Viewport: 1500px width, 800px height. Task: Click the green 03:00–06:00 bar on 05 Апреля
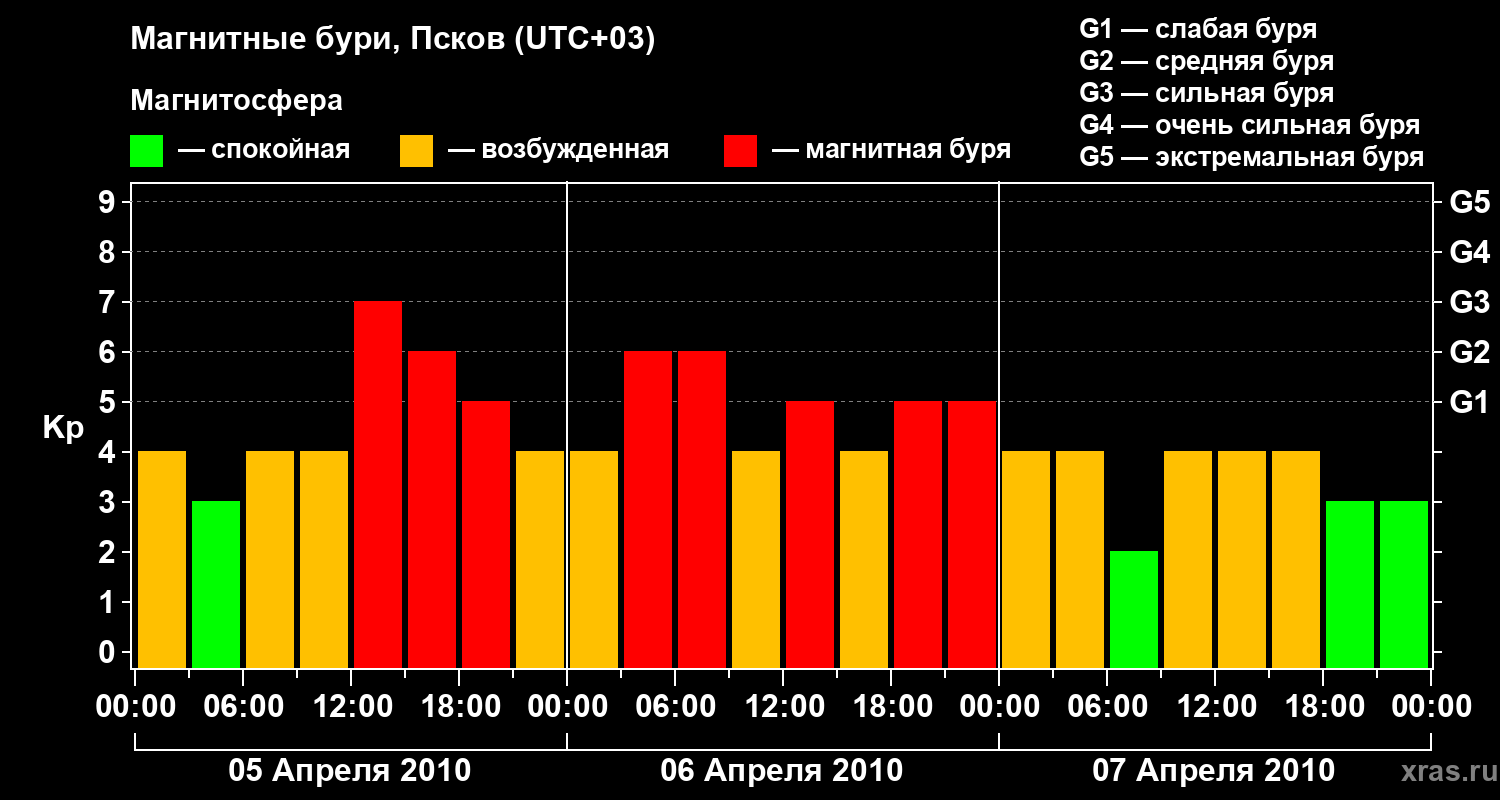point(216,585)
